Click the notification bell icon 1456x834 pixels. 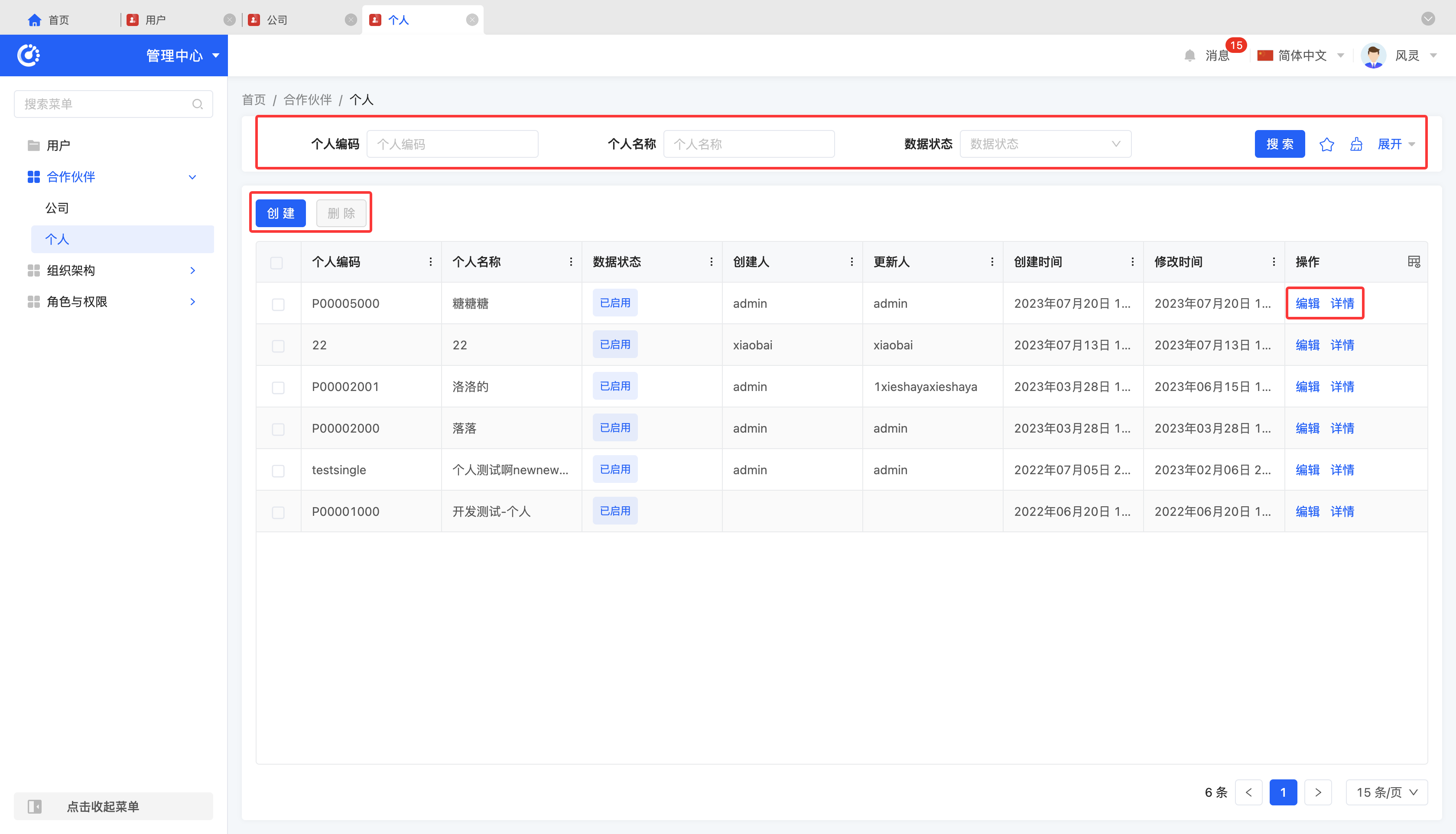tap(1189, 55)
